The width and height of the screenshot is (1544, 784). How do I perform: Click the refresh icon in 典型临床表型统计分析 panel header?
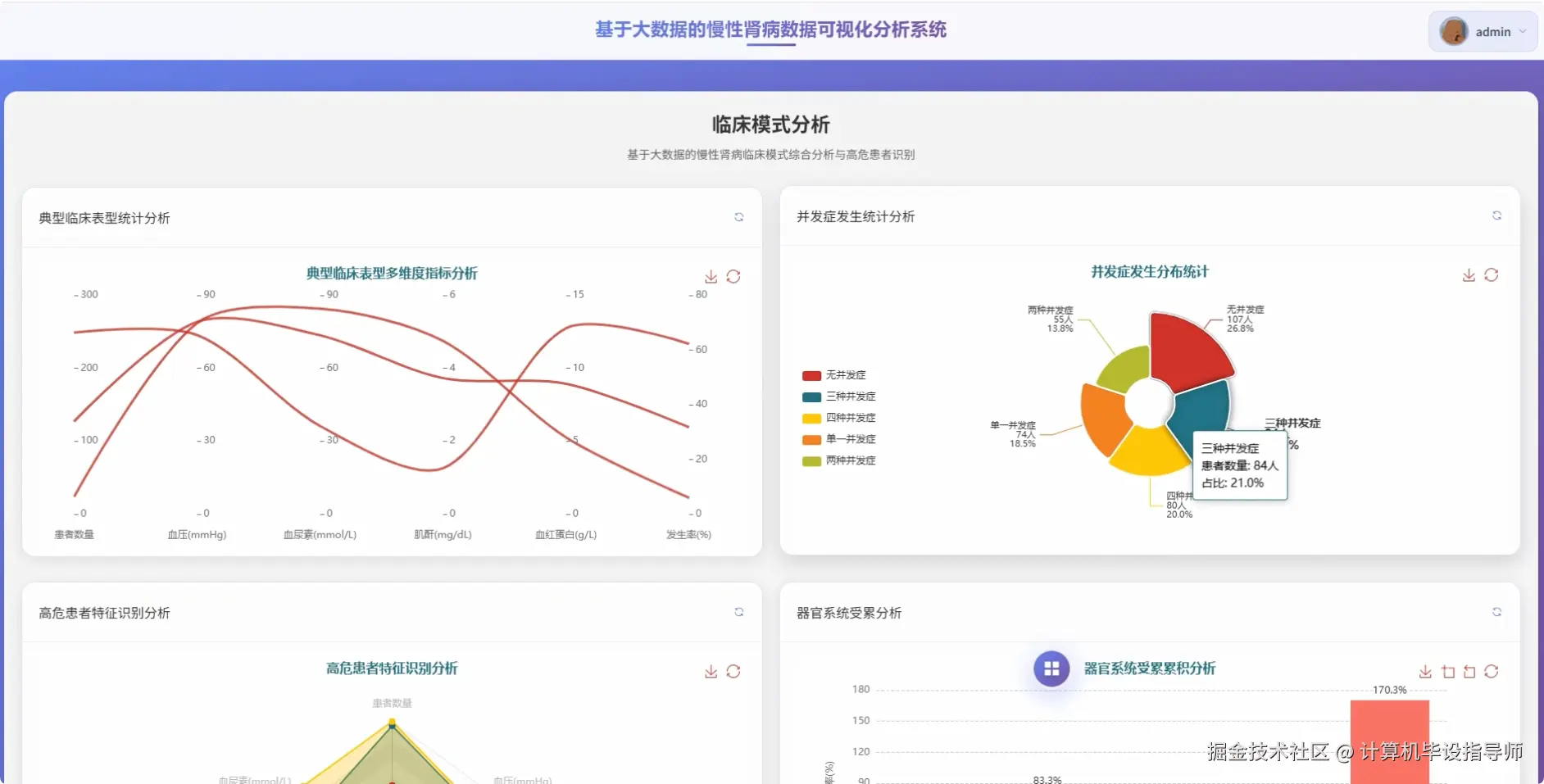738,217
